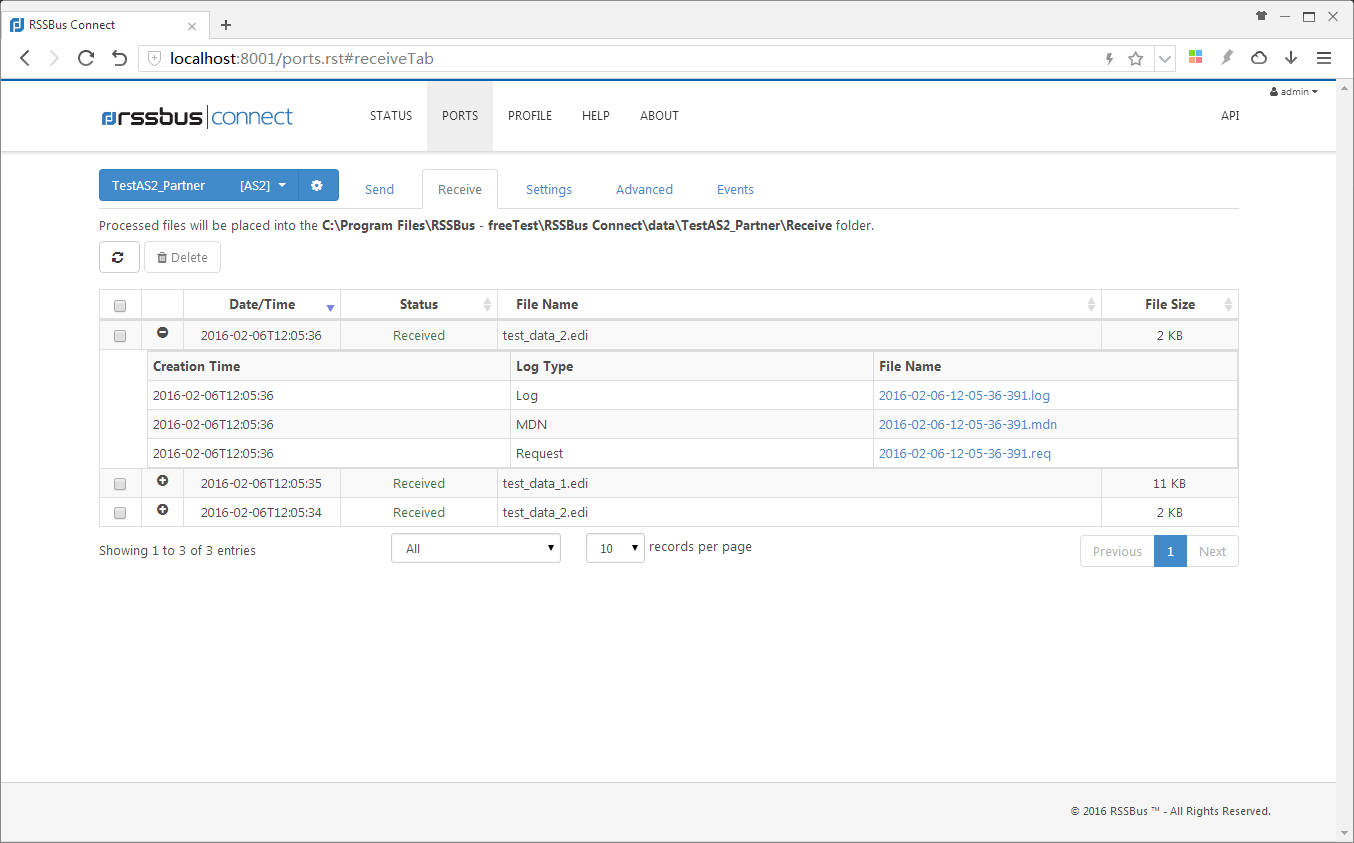Collapse the 12:05:36 row with minus icon
The width and height of the screenshot is (1354, 843).
coord(163,333)
